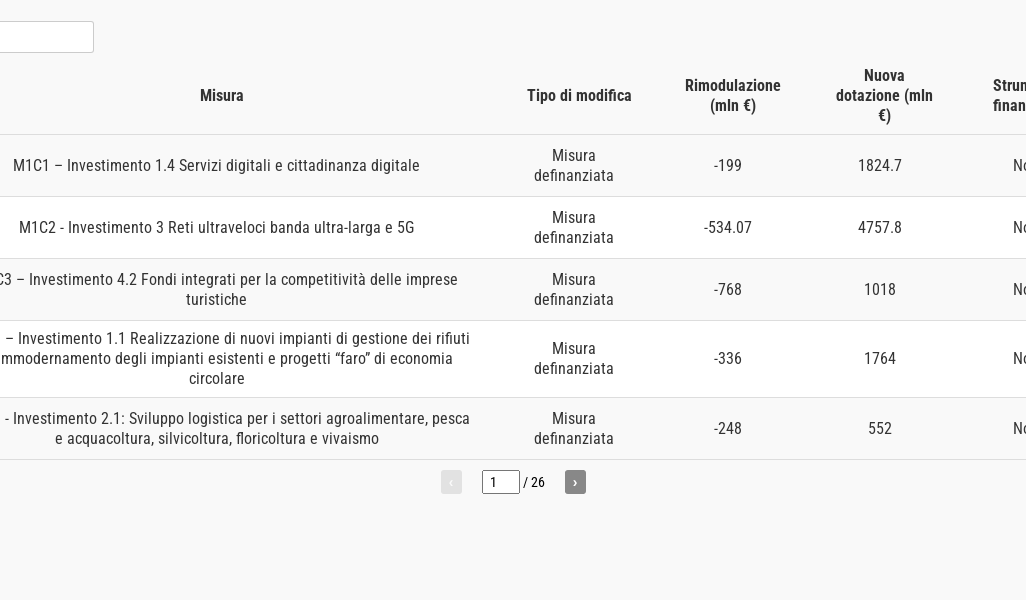This screenshot has width=1026, height=600.
Task: Click the -768 rimodulazione cell
Action: pos(728,290)
